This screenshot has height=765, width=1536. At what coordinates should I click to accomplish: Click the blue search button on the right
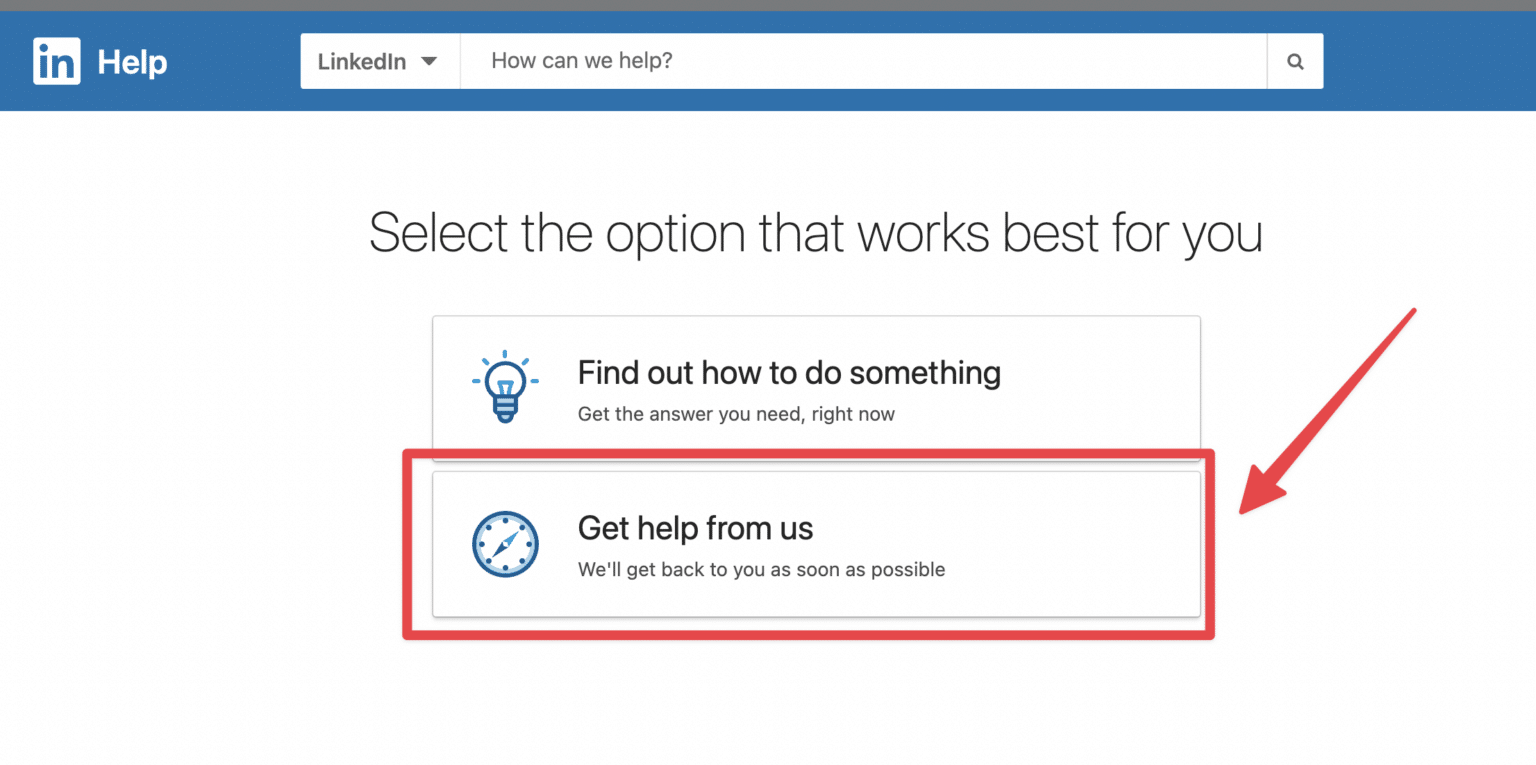pyautogui.click(x=1295, y=61)
